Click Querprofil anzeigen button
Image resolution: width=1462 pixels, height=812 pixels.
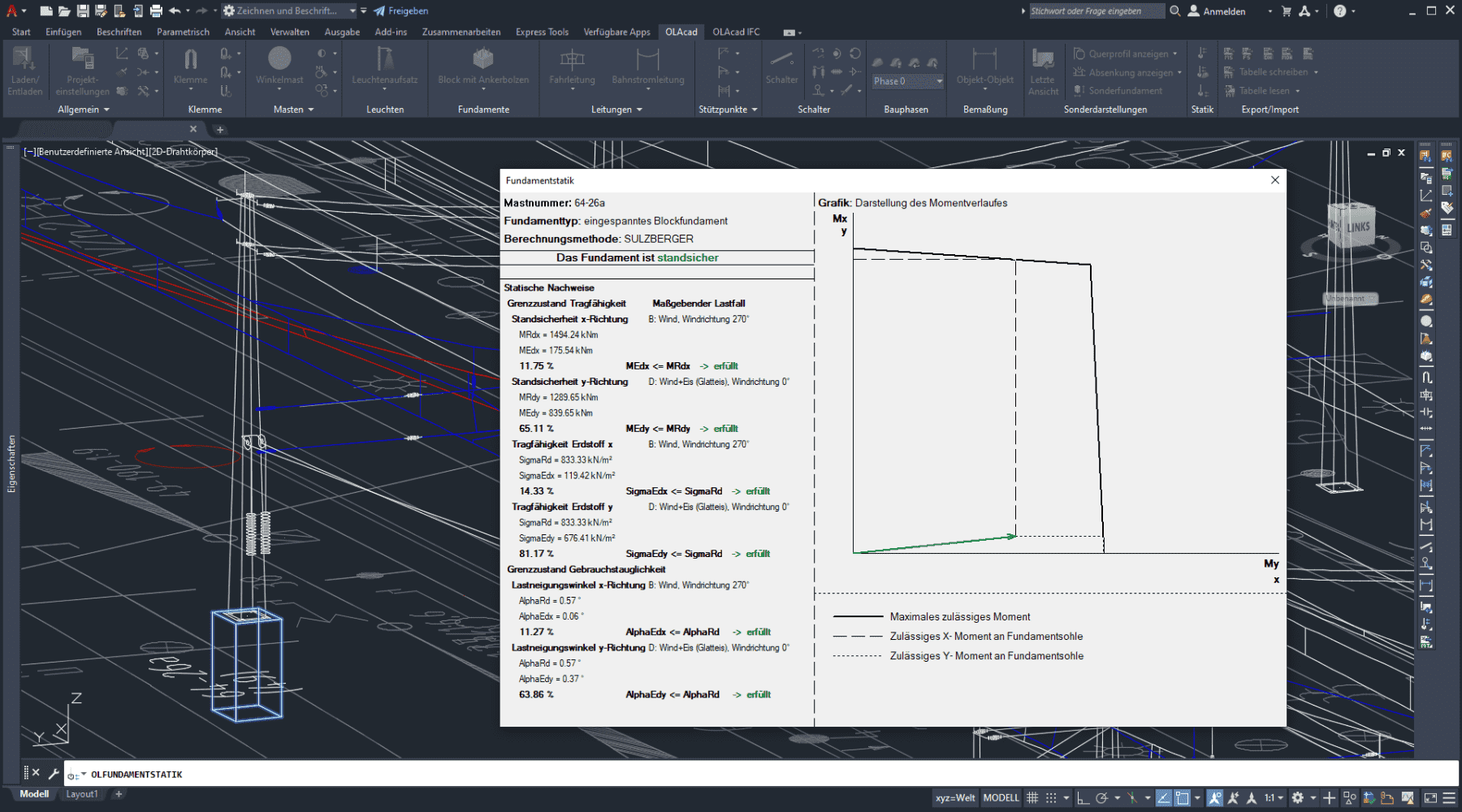point(1125,54)
